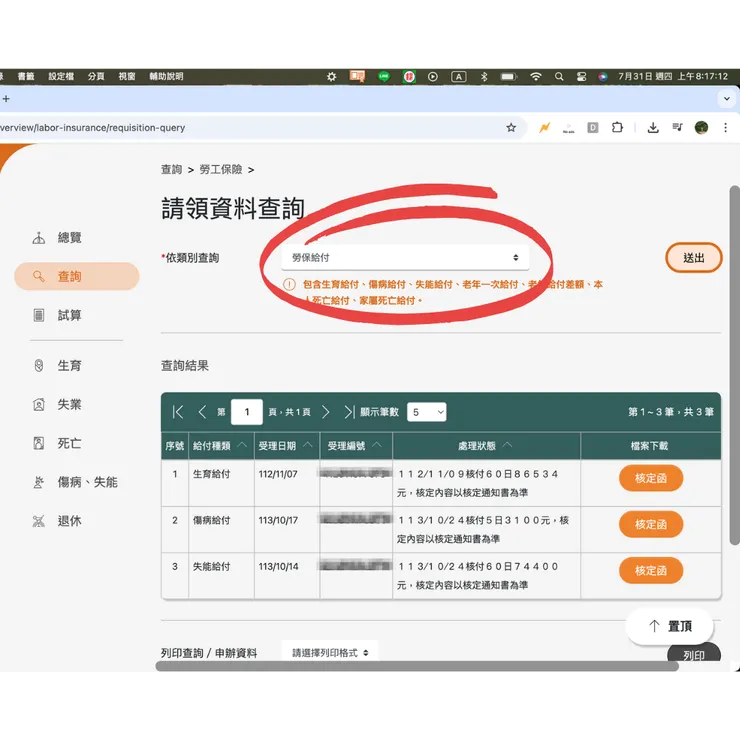Download 核定函 for 傷病給付 row
740x740 pixels.
(x=650, y=524)
